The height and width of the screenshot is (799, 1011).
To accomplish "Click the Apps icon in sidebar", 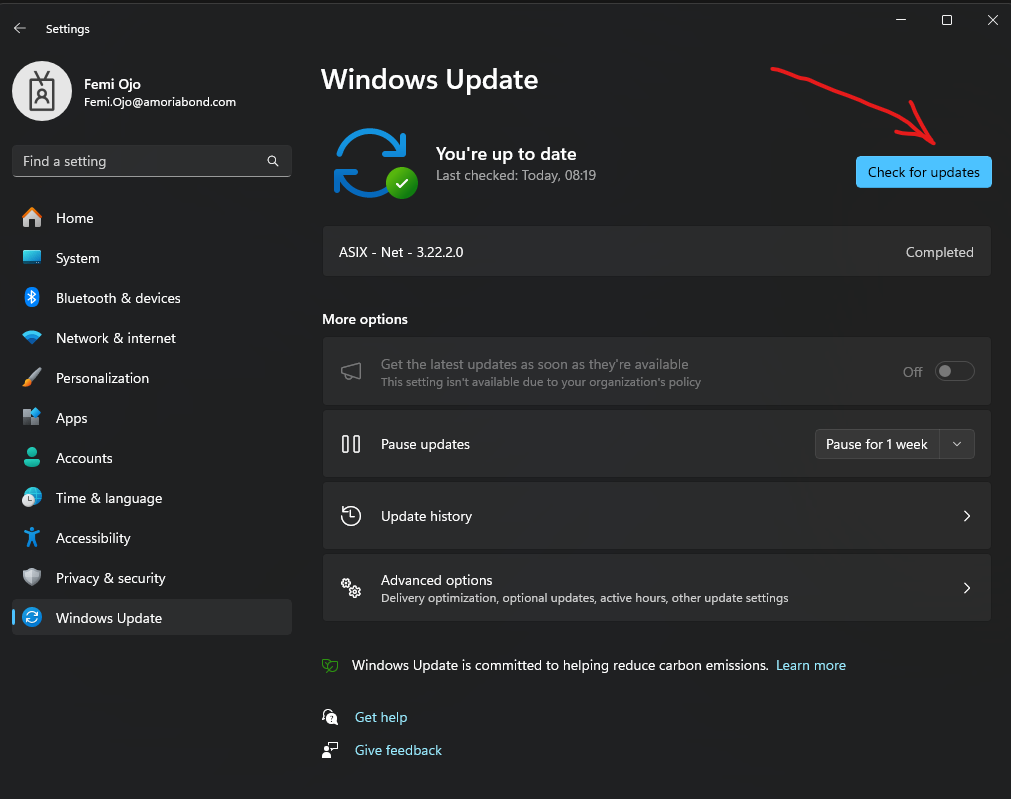I will coord(32,417).
